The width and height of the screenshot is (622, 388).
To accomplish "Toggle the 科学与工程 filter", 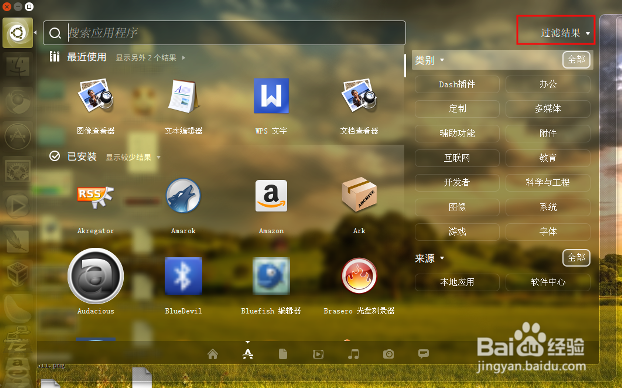I will coord(548,182).
